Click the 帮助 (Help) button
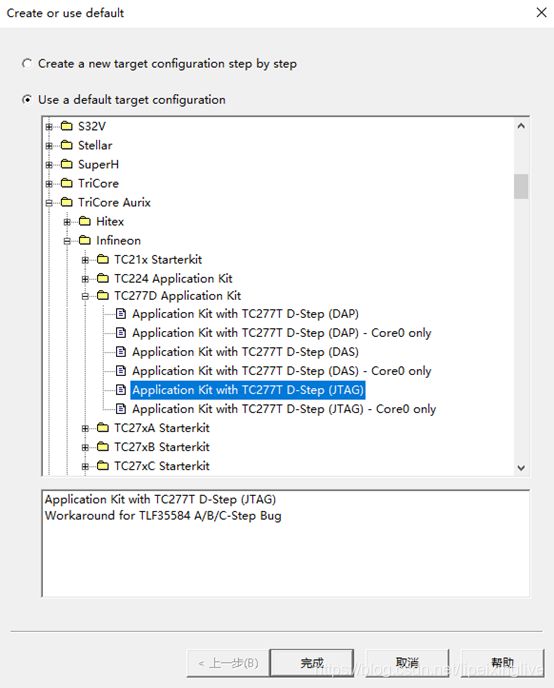 coord(502,663)
